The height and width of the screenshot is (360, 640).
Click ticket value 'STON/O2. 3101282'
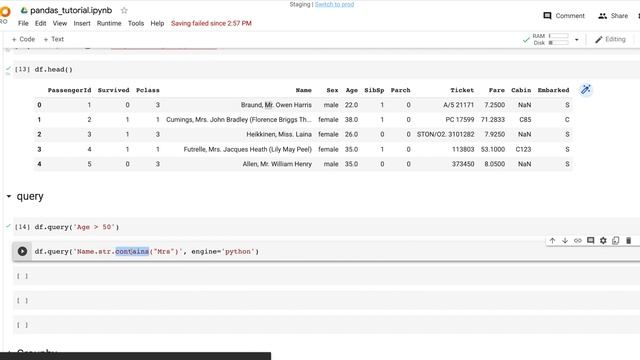[445, 134]
